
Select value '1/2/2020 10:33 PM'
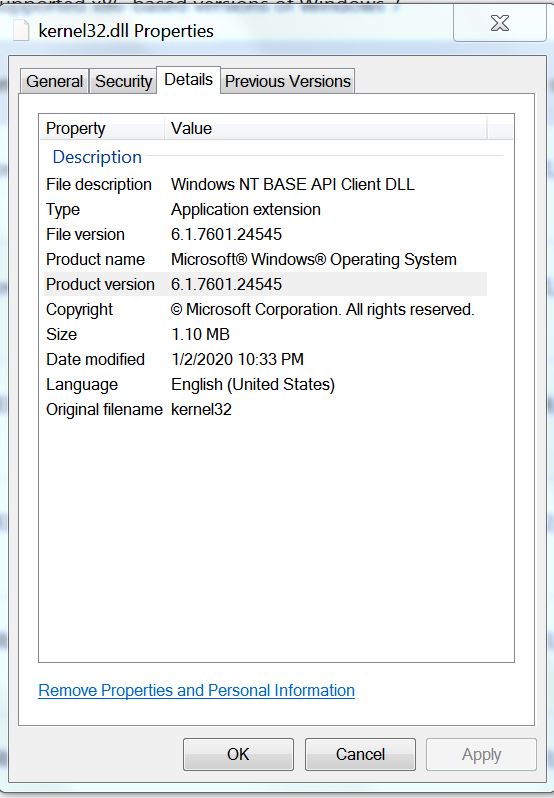238,359
